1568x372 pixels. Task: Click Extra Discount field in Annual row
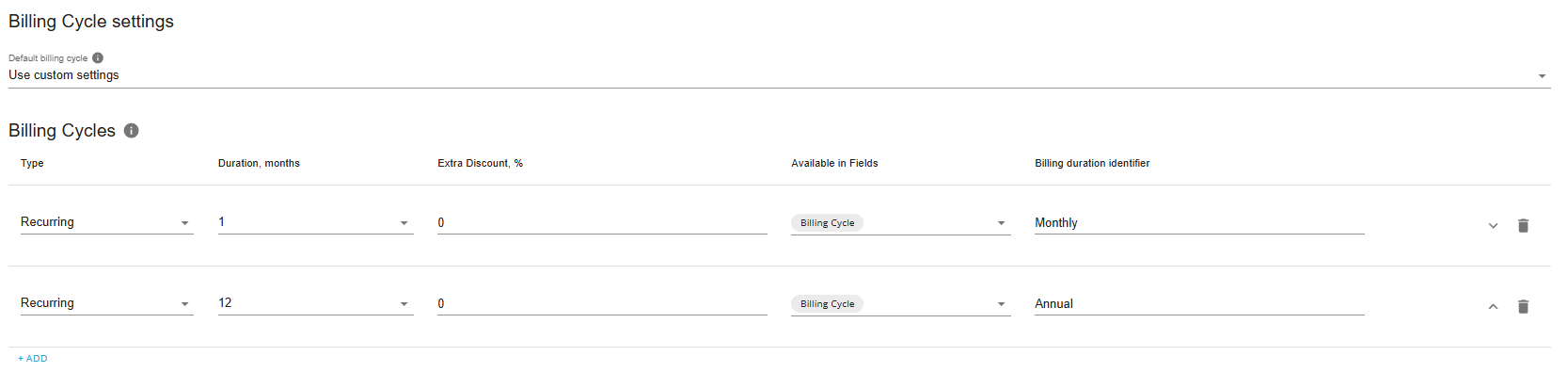[x=602, y=304]
